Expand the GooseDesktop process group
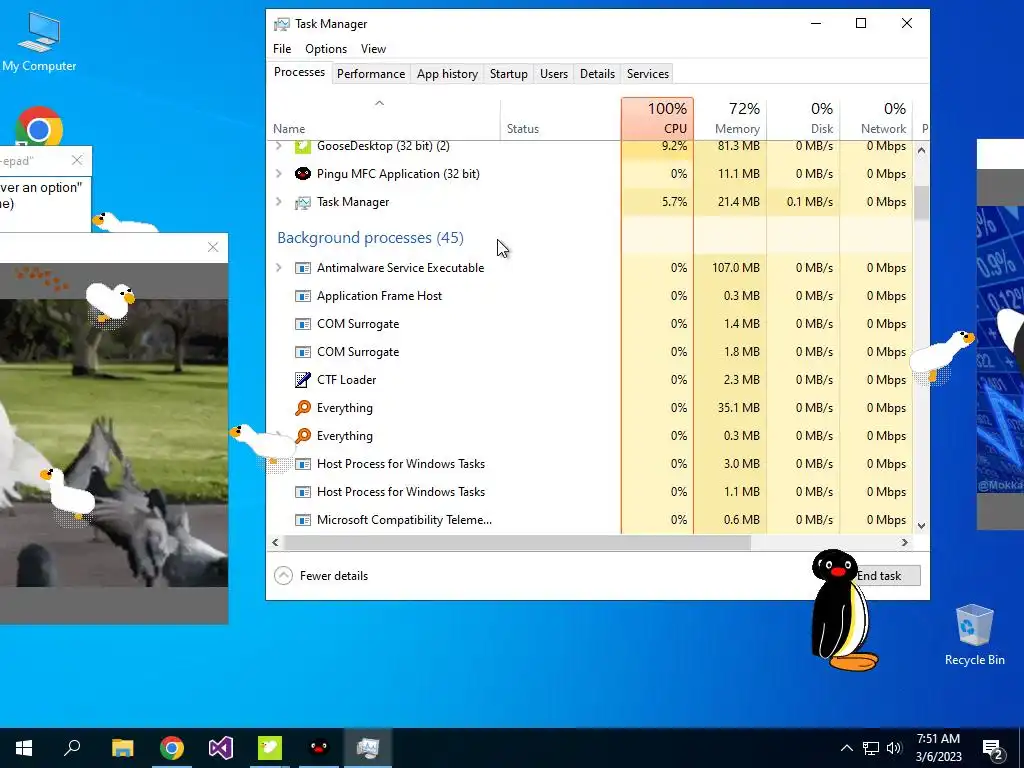This screenshot has width=1024, height=768. pyautogui.click(x=279, y=146)
